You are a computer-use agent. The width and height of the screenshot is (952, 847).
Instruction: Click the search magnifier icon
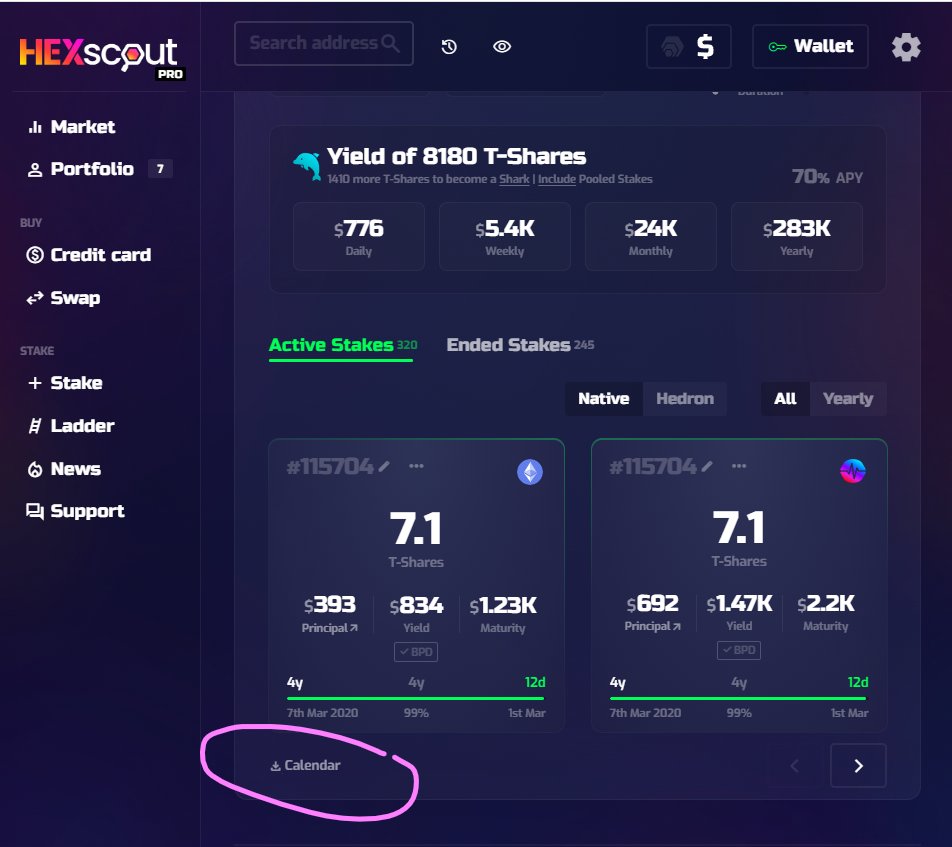click(390, 43)
